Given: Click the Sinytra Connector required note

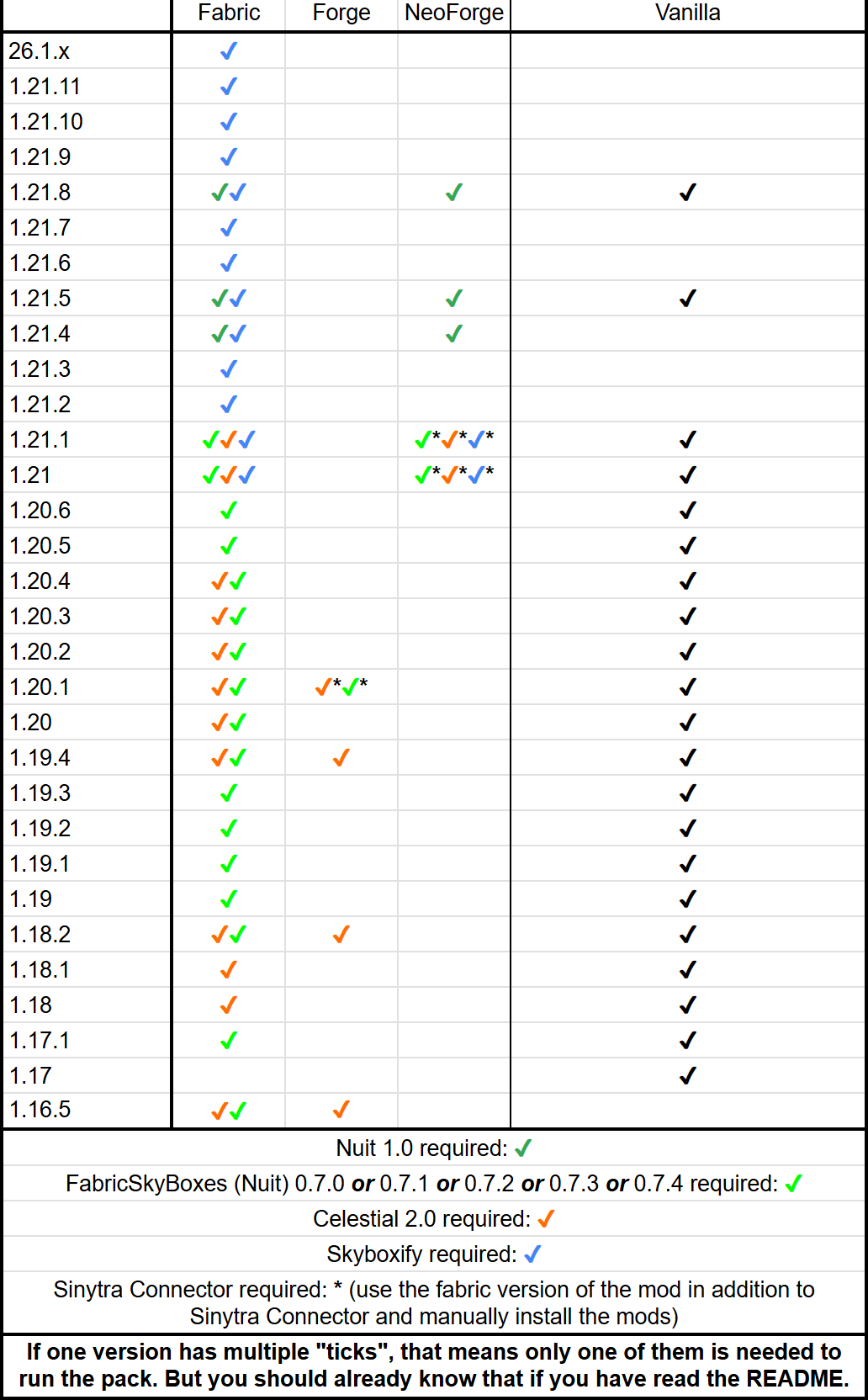Looking at the screenshot, I should click(434, 1302).
